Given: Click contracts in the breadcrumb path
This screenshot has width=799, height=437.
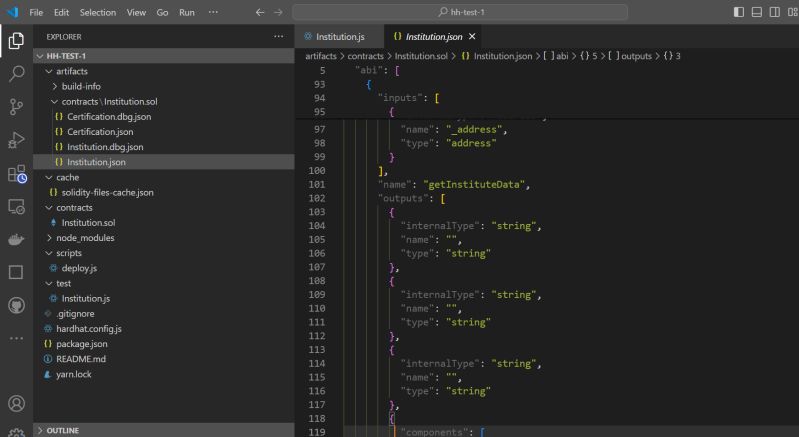Looking at the screenshot, I should coord(365,56).
